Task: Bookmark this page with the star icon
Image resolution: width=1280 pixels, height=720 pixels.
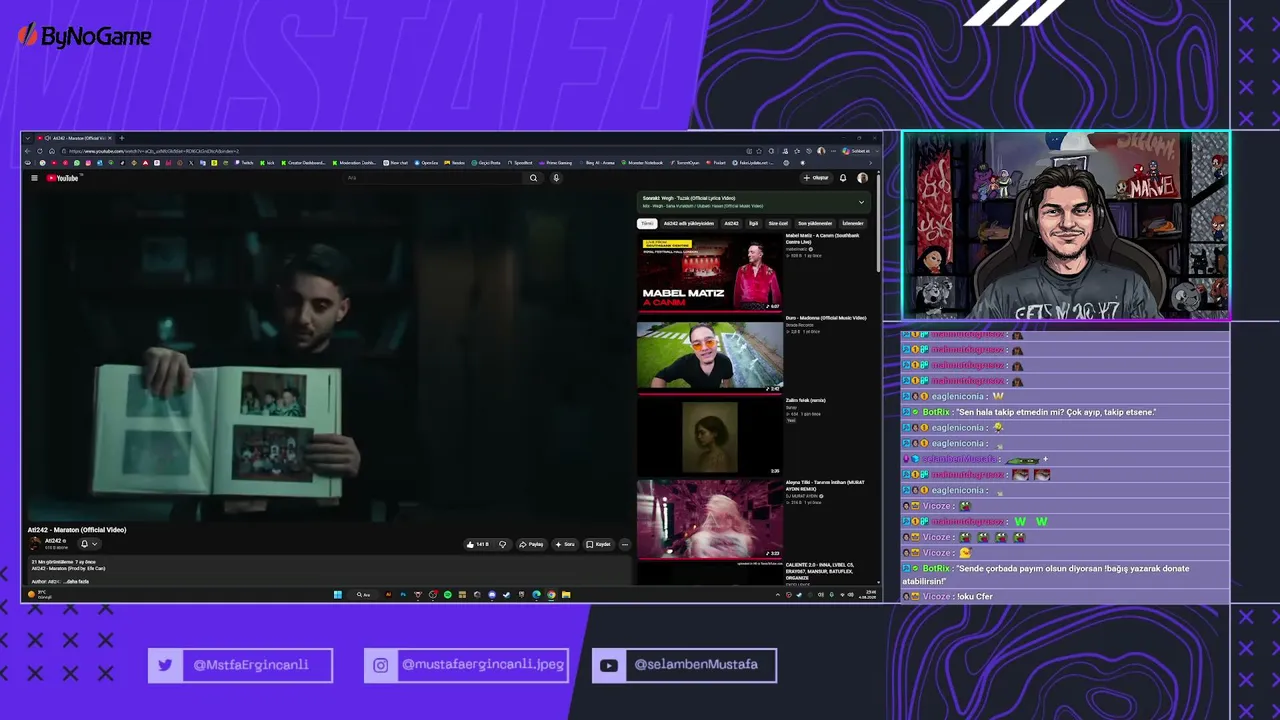Action: (x=759, y=151)
